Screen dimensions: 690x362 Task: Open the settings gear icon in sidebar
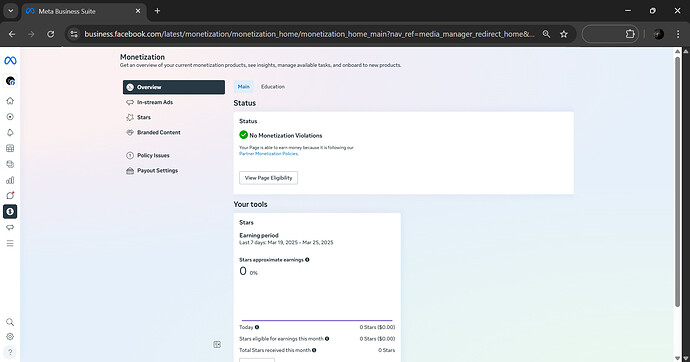pyautogui.click(x=10, y=336)
